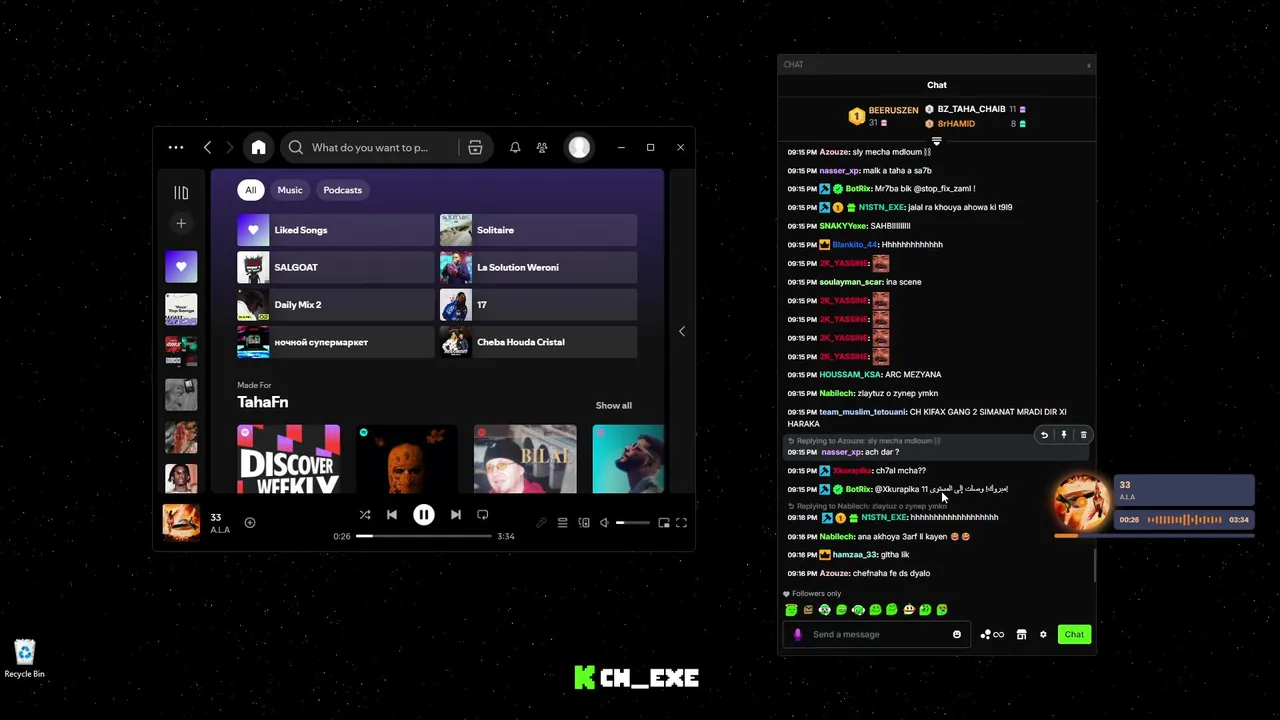This screenshot has height=720, width=1280.
Task: Open the Spotify profile avatar menu
Action: (x=579, y=148)
